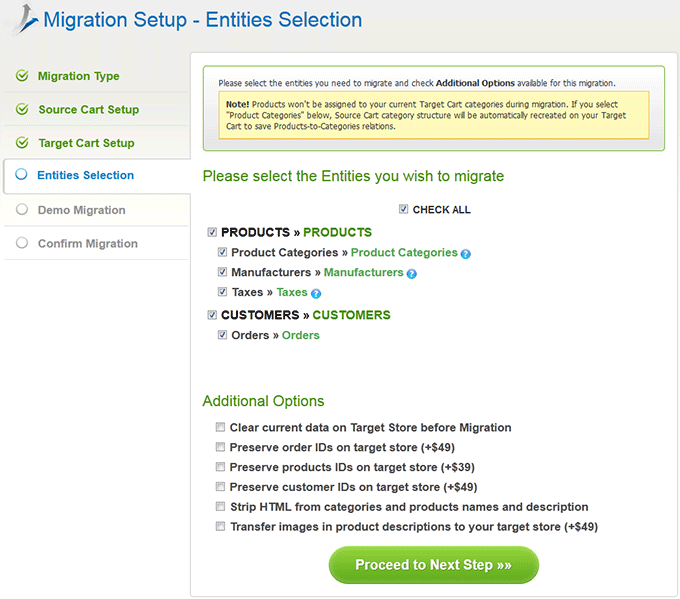Open the Entities Selection step

coord(85,175)
